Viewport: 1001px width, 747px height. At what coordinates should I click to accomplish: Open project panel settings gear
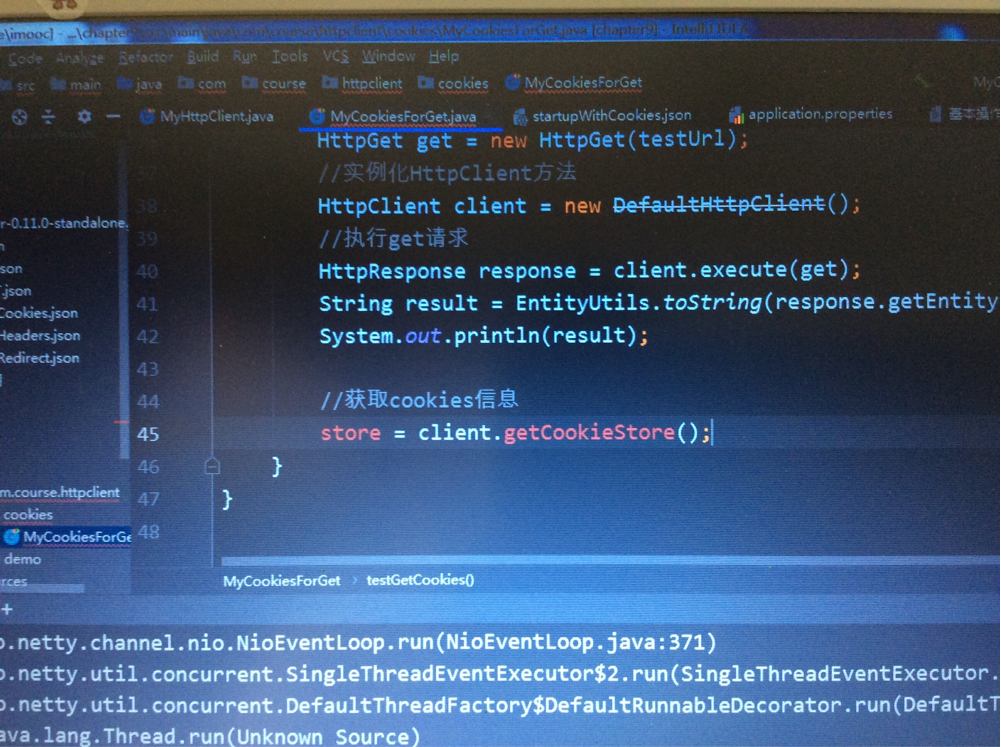pos(84,117)
